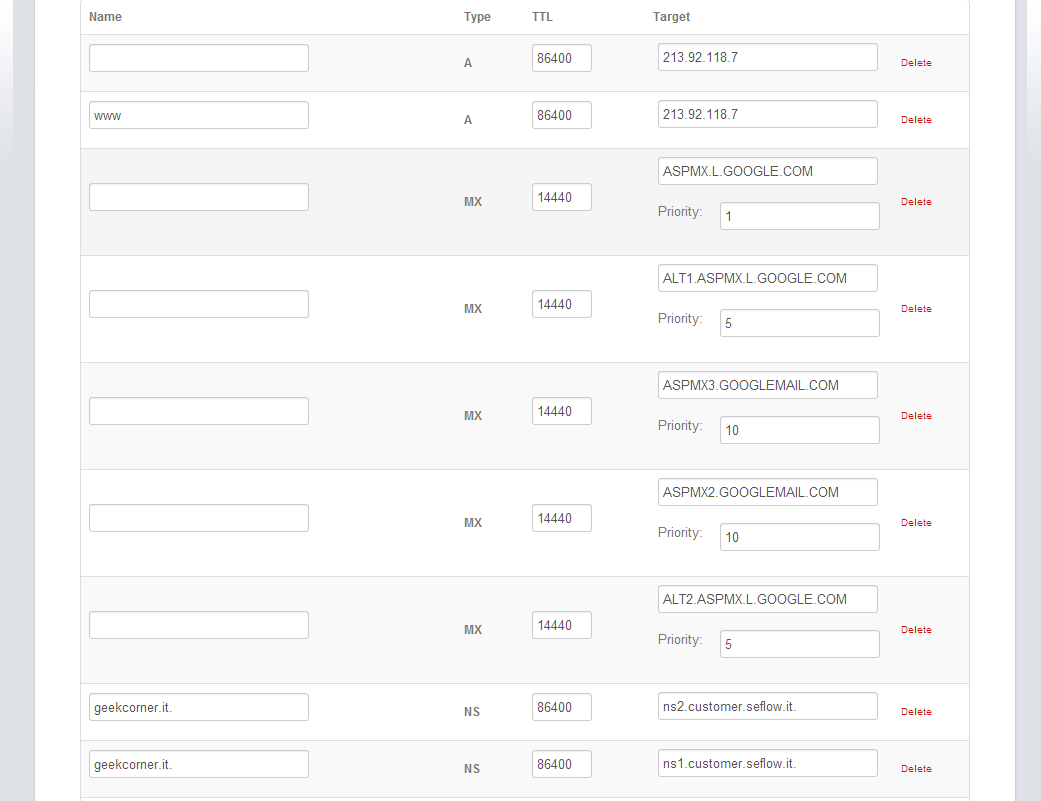The height and width of the screenshot is (801, 1041).
Task: Delete the ns1.customer.seflow.it NS record
Action: click(915, 769)
